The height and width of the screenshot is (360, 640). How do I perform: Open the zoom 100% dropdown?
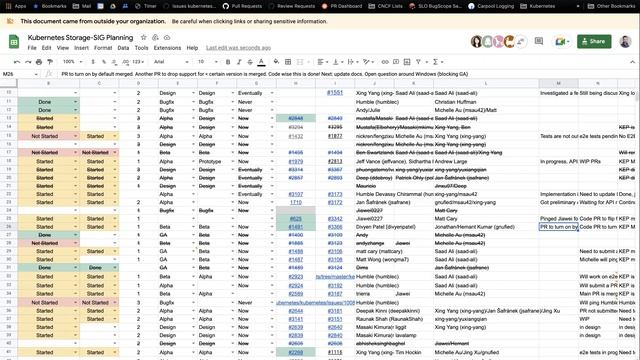coord(73,62)
